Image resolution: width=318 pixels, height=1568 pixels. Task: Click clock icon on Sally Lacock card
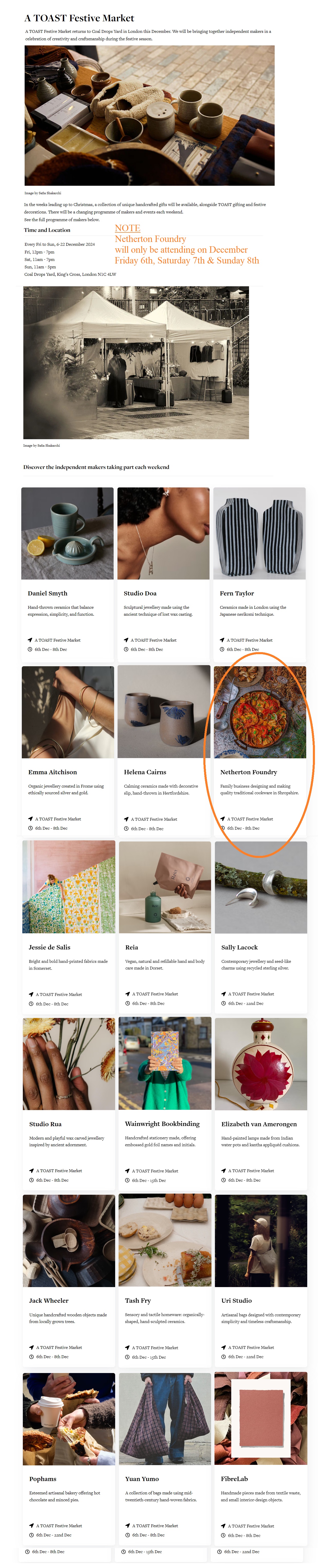point(223,1003)
